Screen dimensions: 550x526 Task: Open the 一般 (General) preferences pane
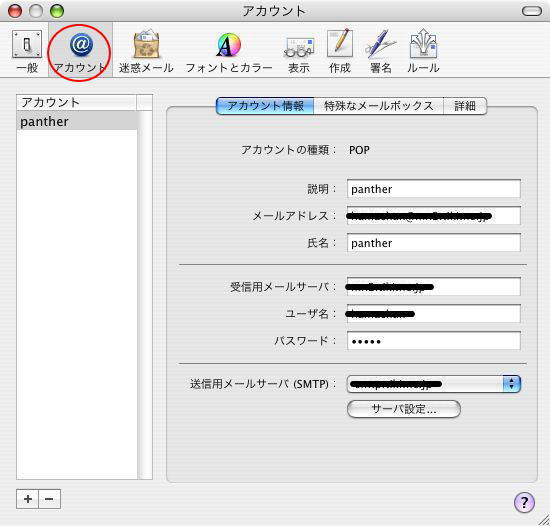[x=27, y=51]
